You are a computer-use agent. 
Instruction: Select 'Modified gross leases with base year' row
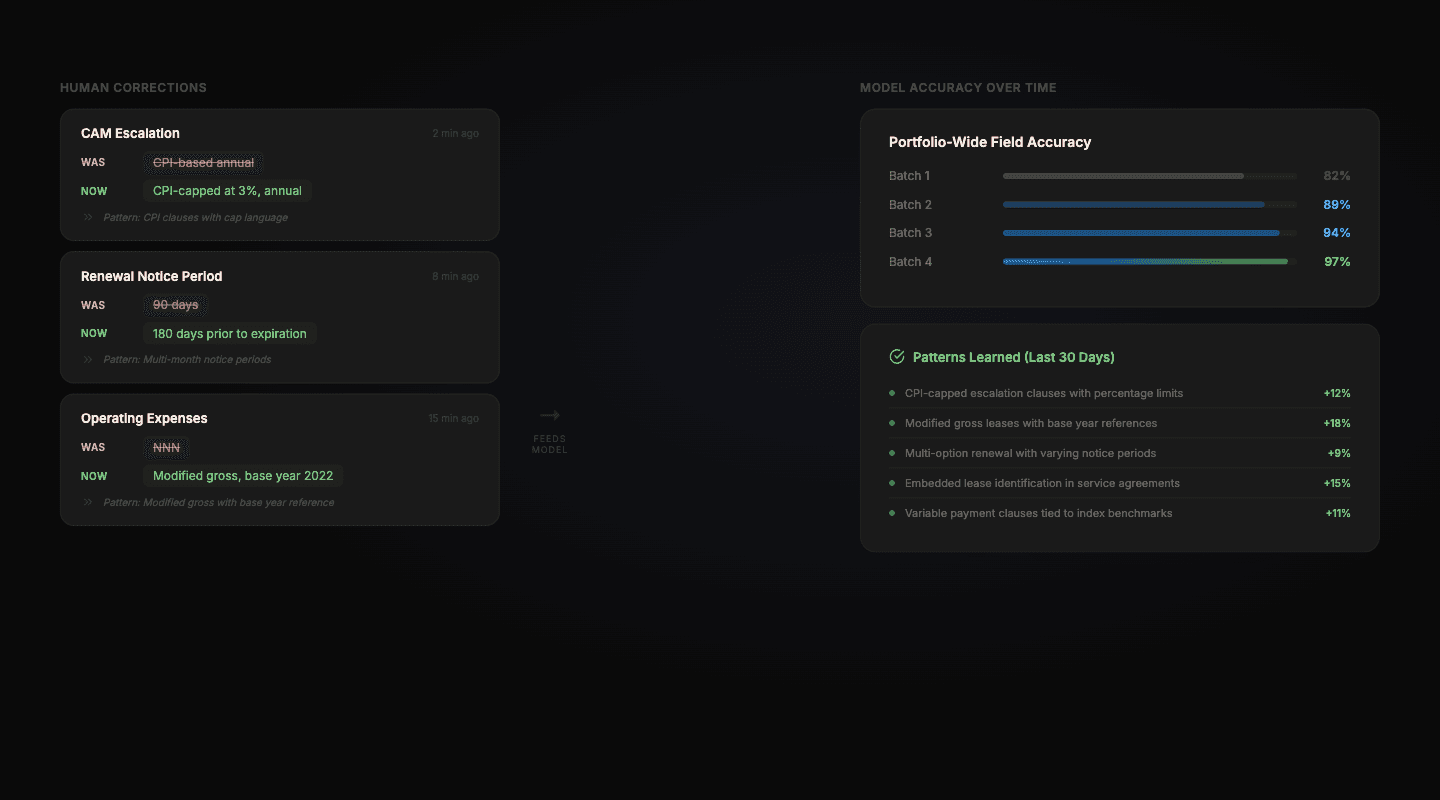click(1030, 423)
